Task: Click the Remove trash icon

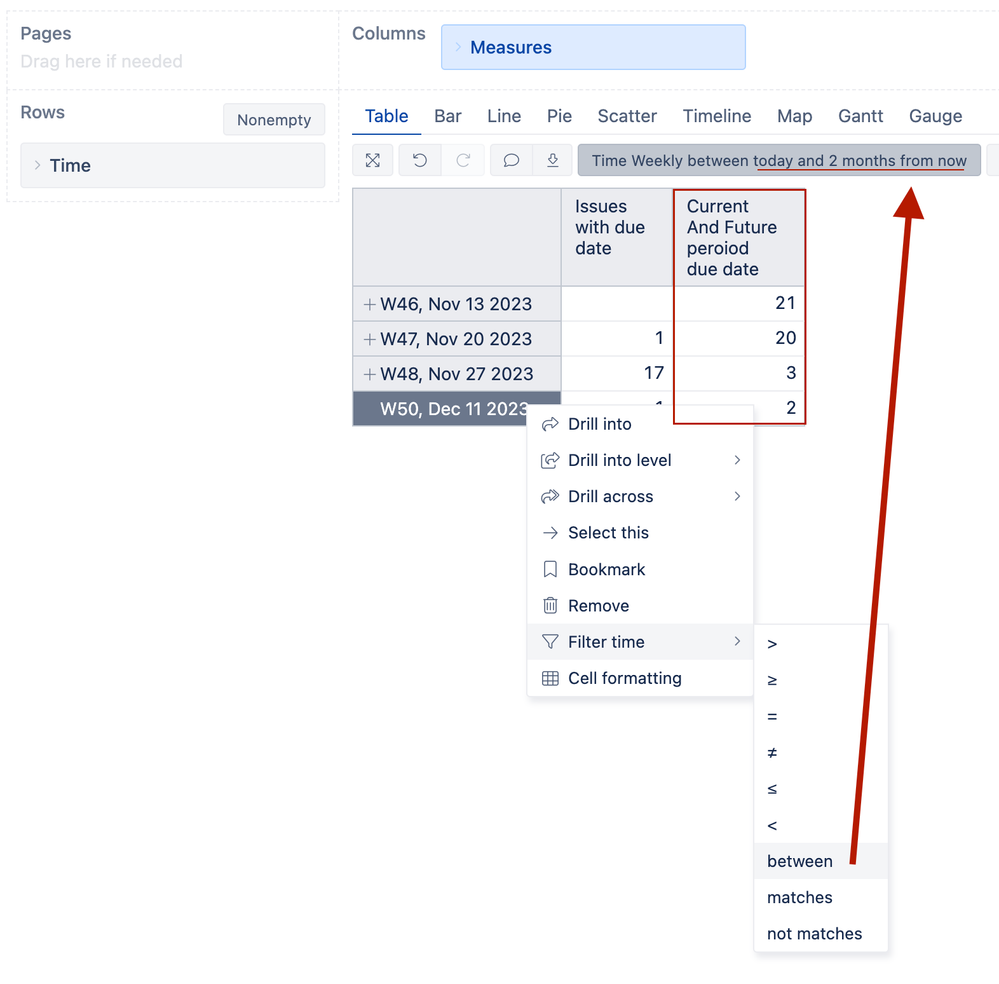Action: click(x=548, y=605)
